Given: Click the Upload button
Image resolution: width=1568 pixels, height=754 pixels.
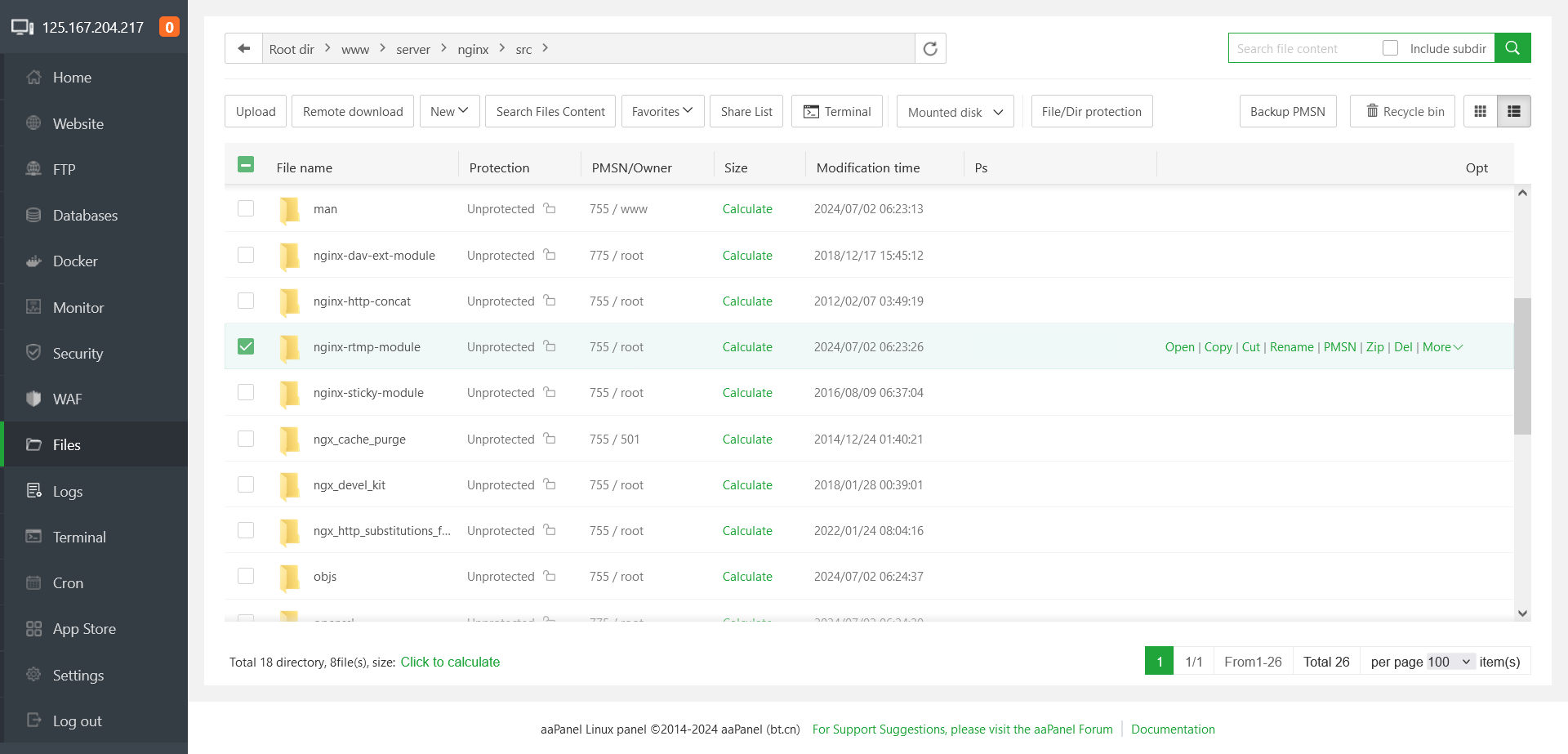Looking at the screenshot, I should click(x=256, y=111).
